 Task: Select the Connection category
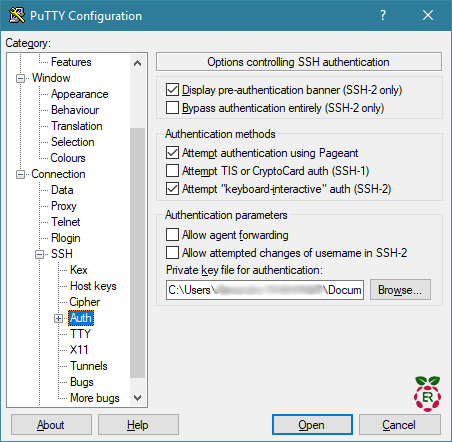[x=58, y=174]
